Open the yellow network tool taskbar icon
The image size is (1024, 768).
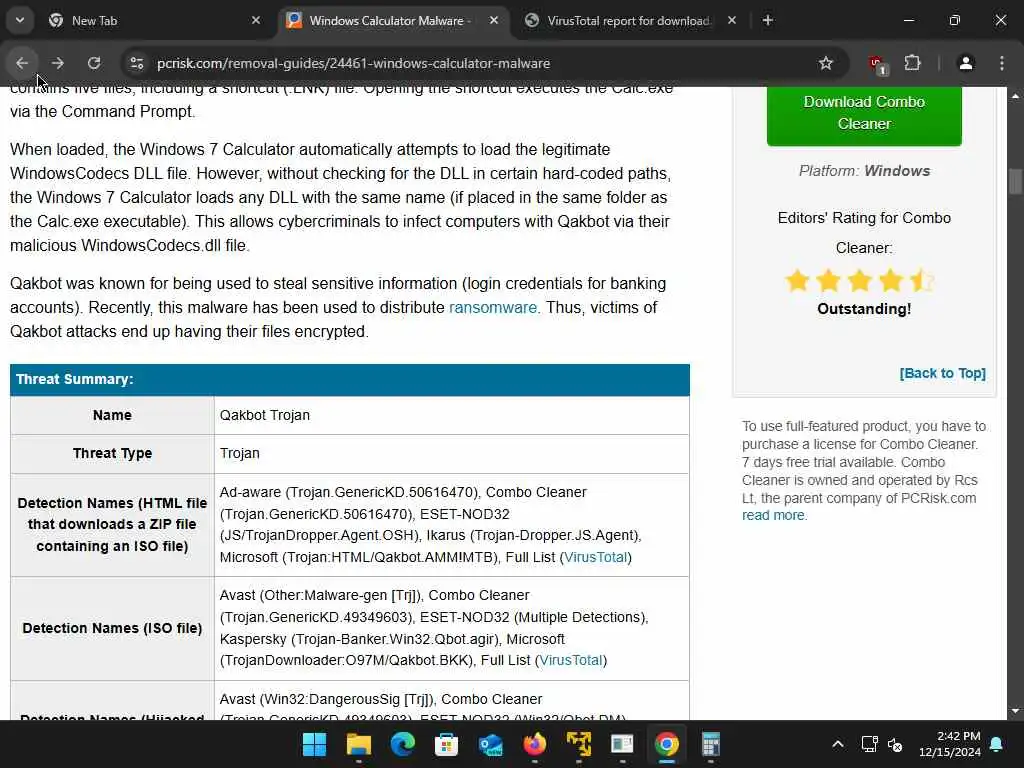point(579,744)
